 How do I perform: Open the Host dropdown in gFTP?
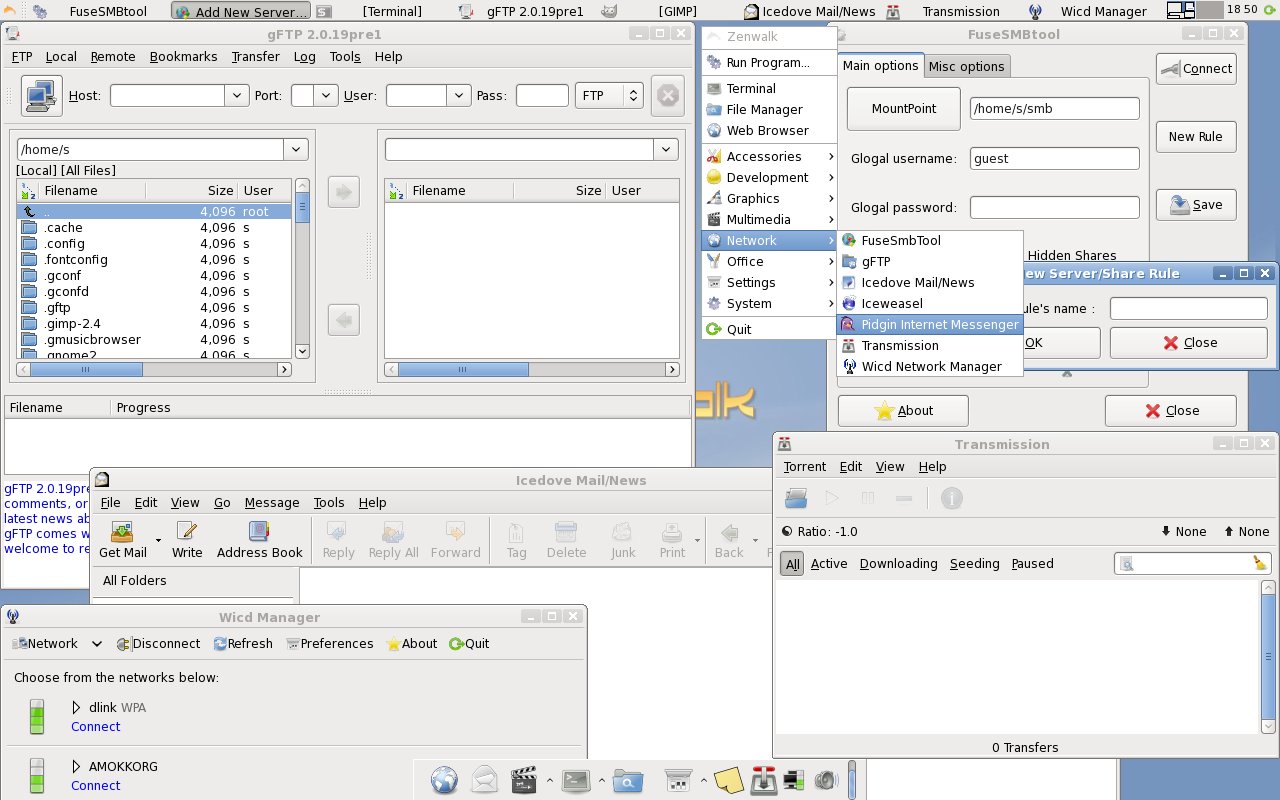tap(237, 96)
